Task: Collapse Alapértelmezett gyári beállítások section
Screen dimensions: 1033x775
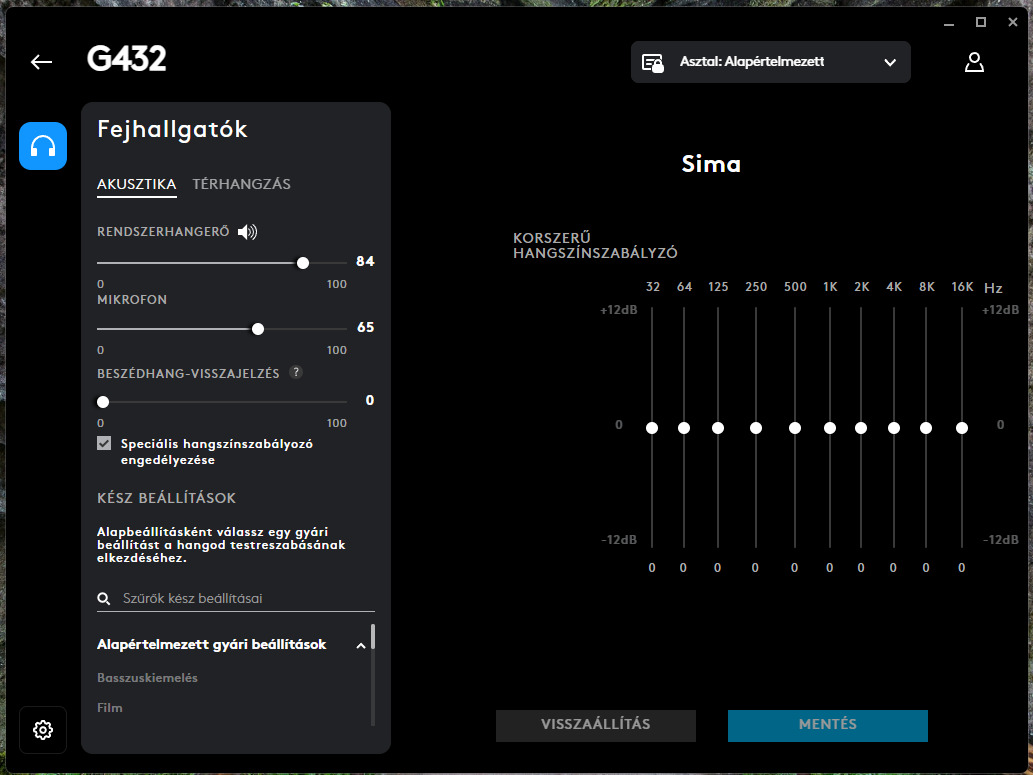Action: pyautogui.click(x=360, y=645)
